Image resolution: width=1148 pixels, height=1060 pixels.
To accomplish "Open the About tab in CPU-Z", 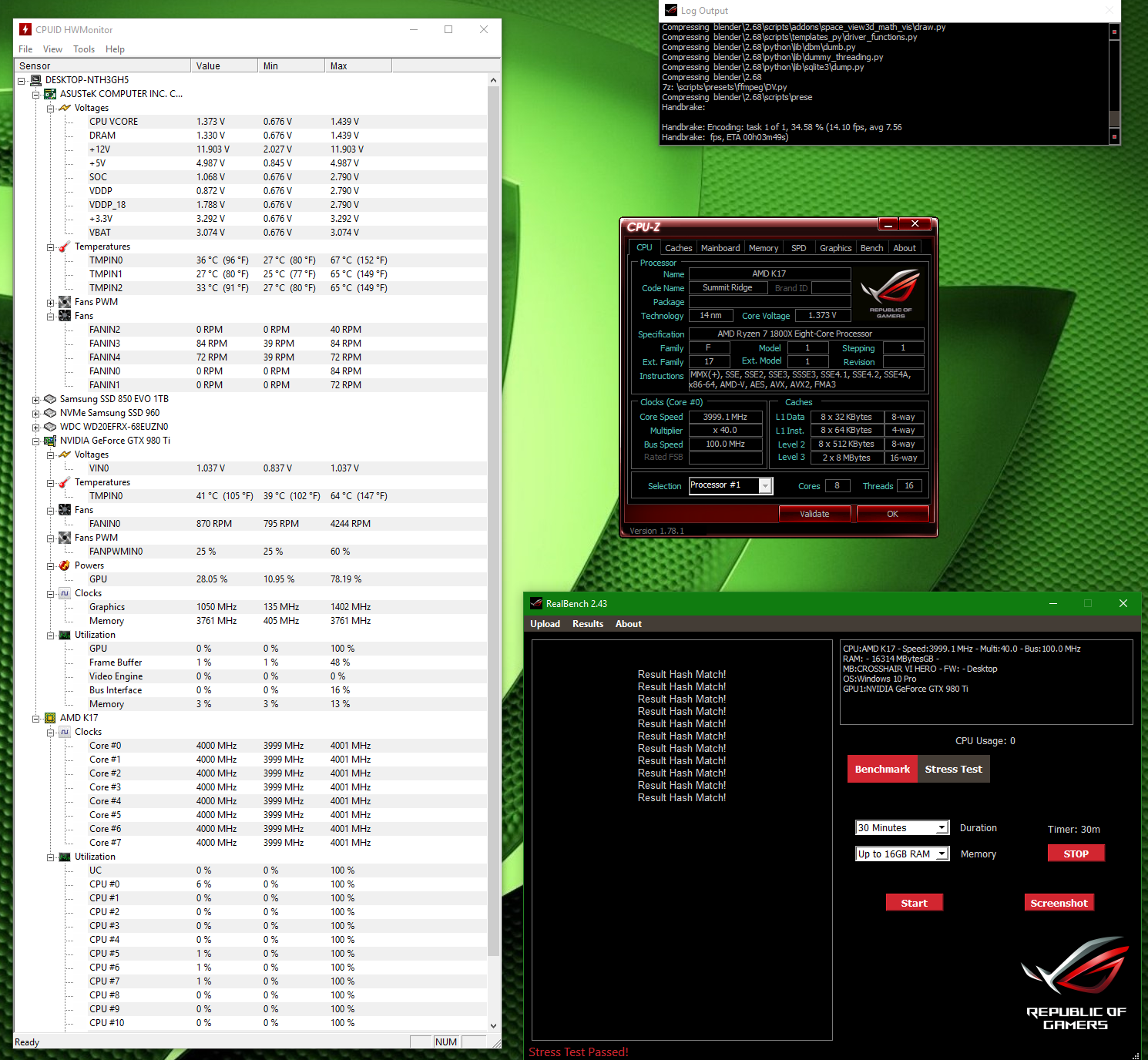I will click(x=905, y=248).
